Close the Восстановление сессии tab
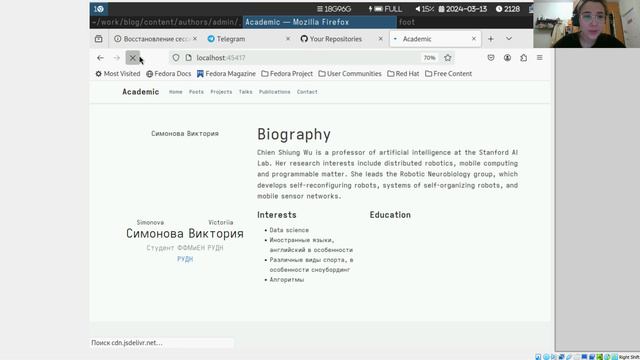Image resolution: width=640 pixels, height=360 pixels. point(195,39)
